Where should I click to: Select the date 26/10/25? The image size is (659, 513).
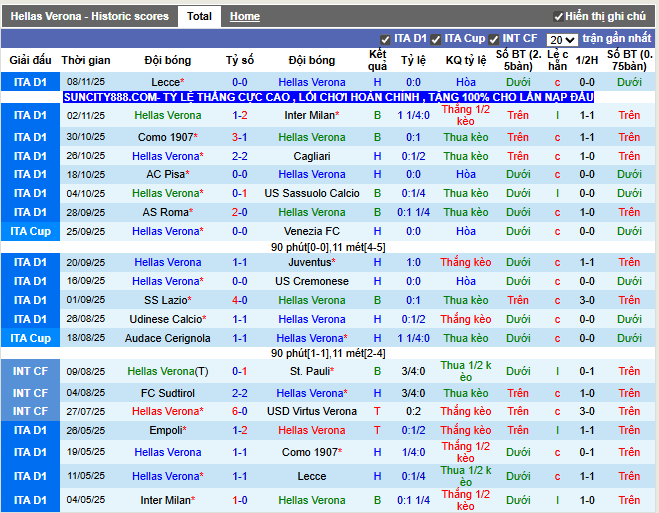(86, 156)
